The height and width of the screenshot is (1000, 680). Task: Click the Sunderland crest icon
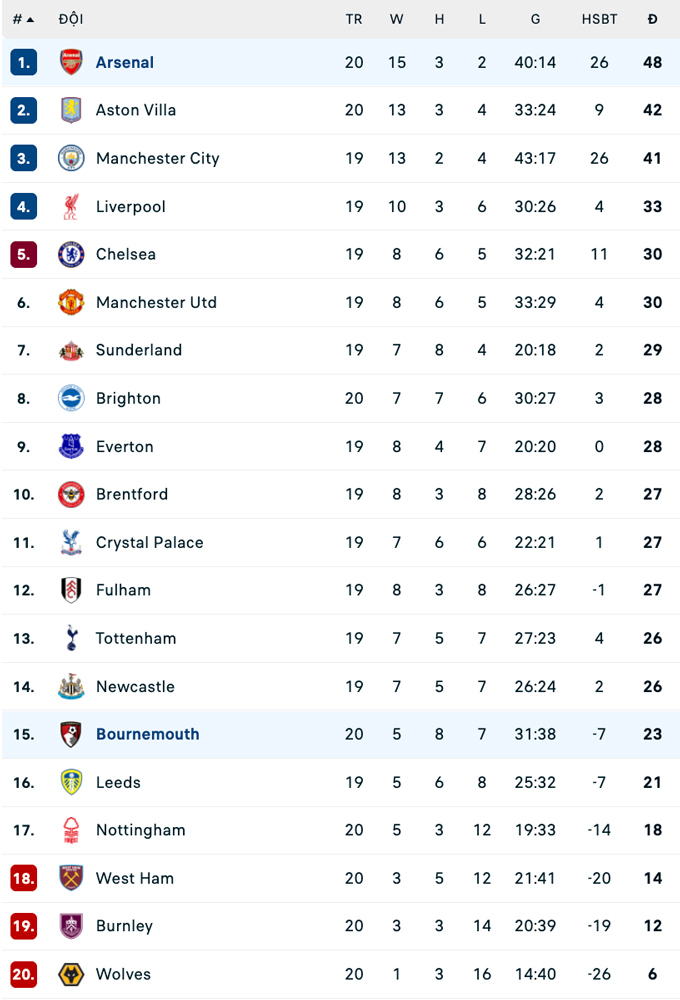(71, 350)
